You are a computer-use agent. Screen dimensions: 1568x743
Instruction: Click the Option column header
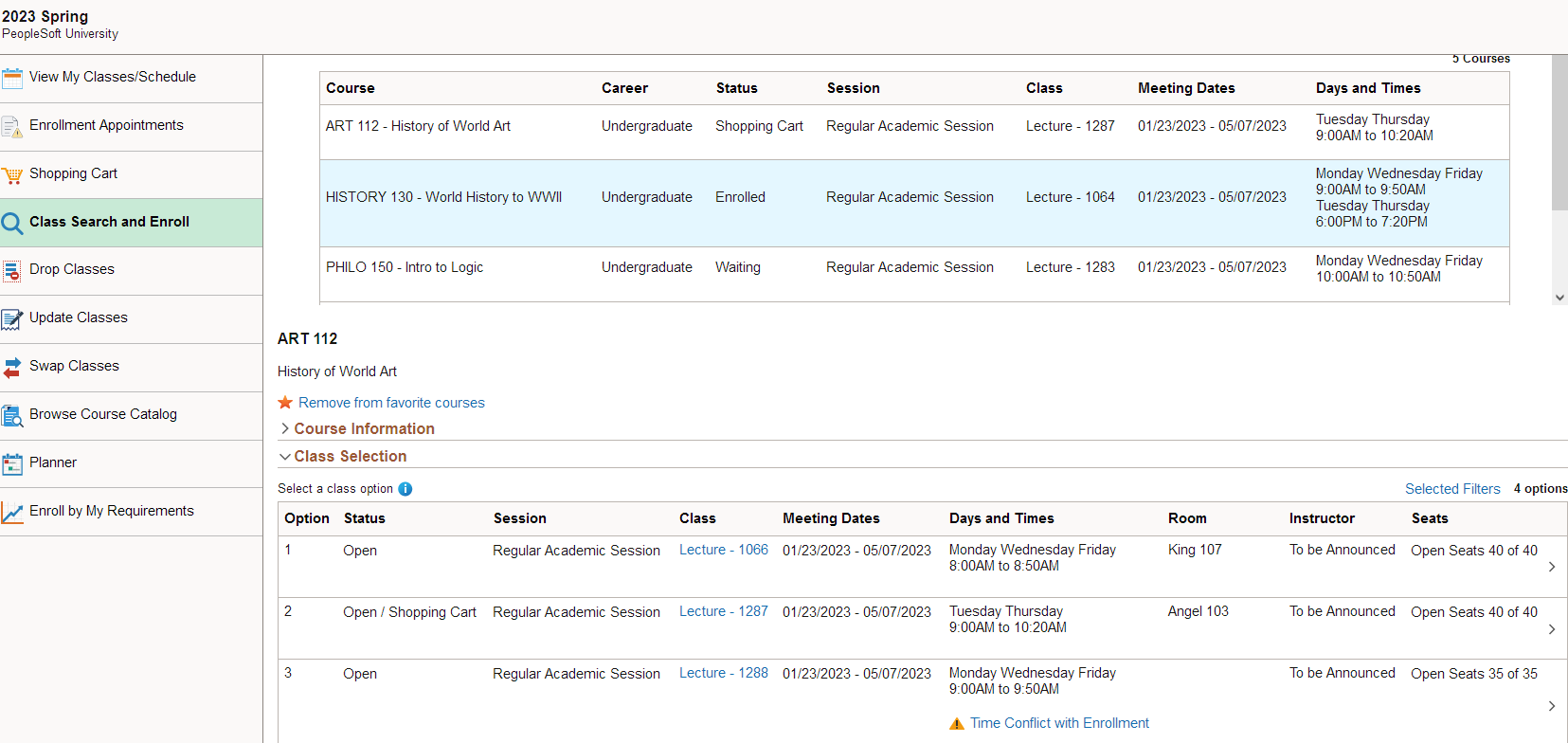coord(307,518)
